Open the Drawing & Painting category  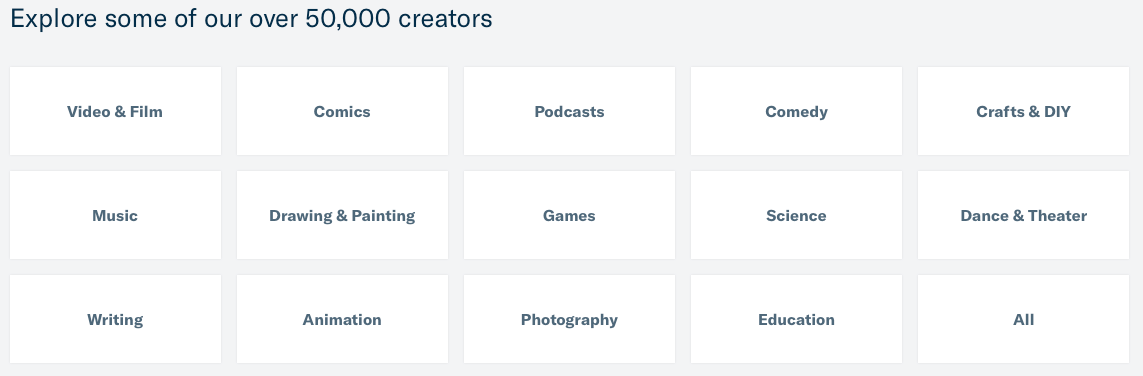coord(342,215)
